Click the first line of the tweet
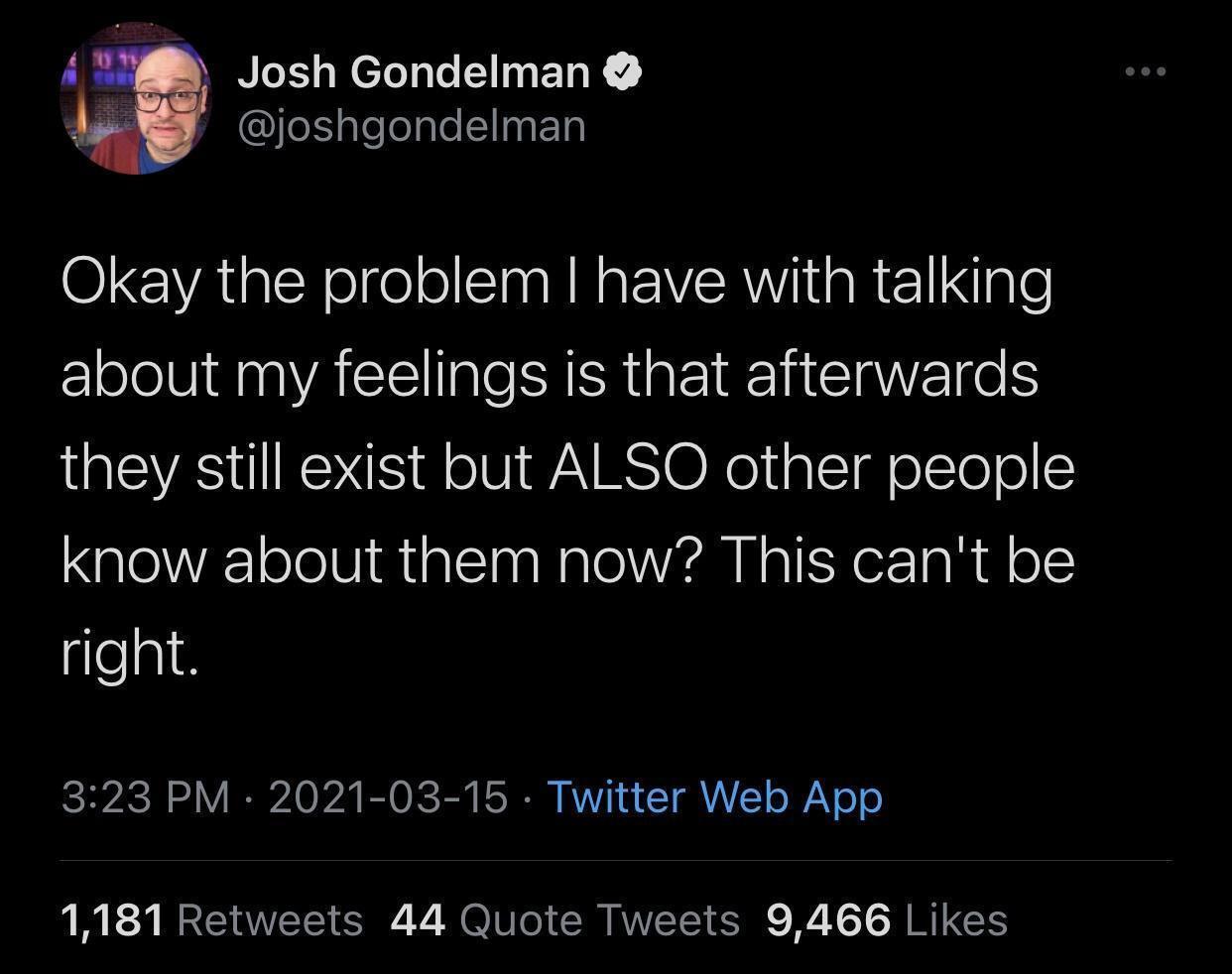This screenshot has width=1232, height=974. click(555, 280)
